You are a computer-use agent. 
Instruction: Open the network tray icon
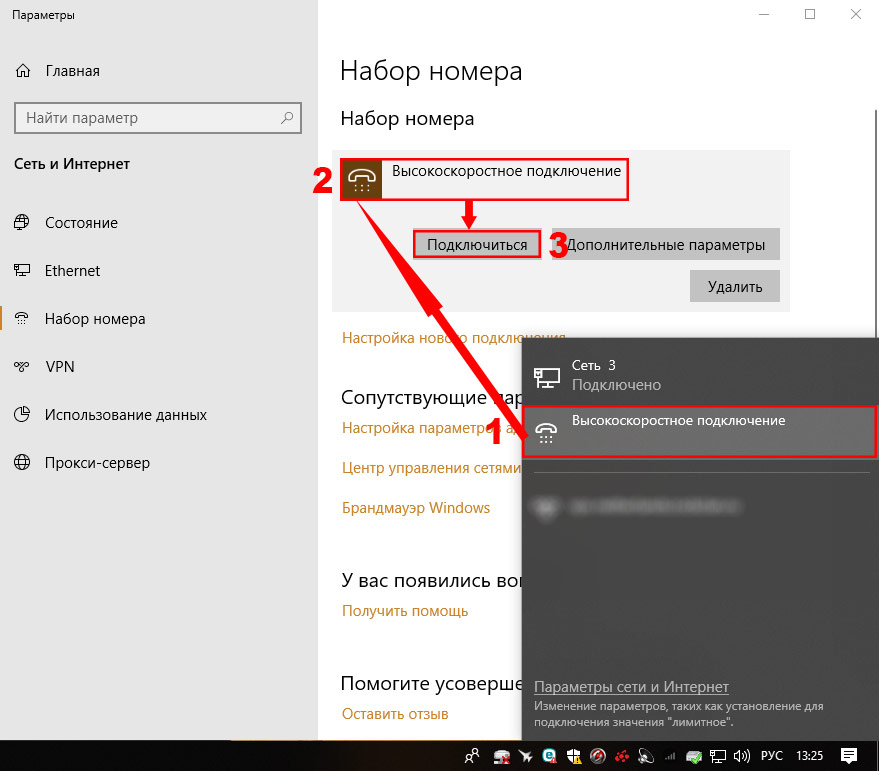click(718, 756)
